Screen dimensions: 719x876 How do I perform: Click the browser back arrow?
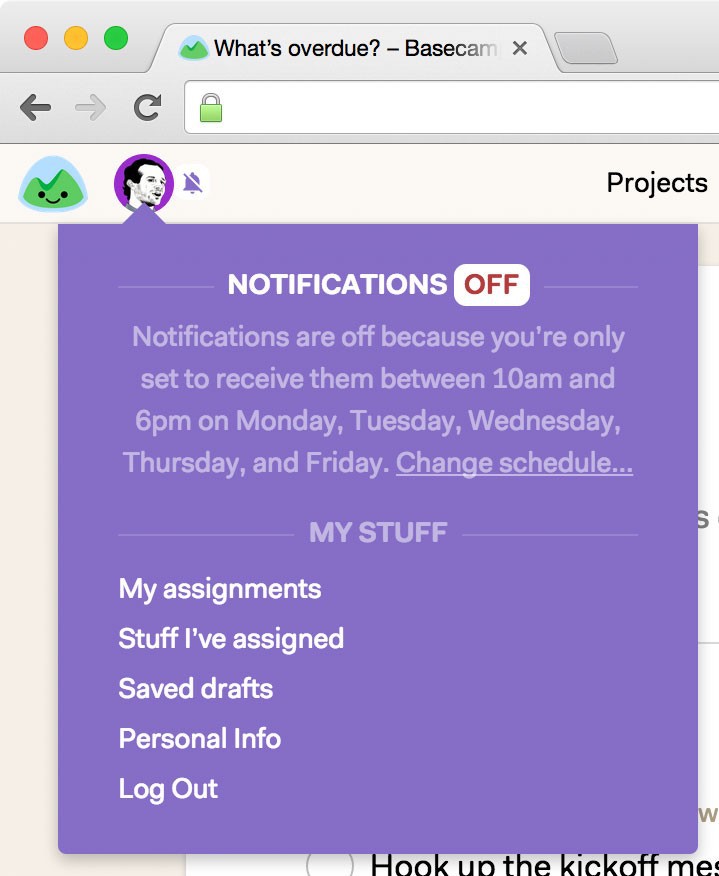[35, 107]
